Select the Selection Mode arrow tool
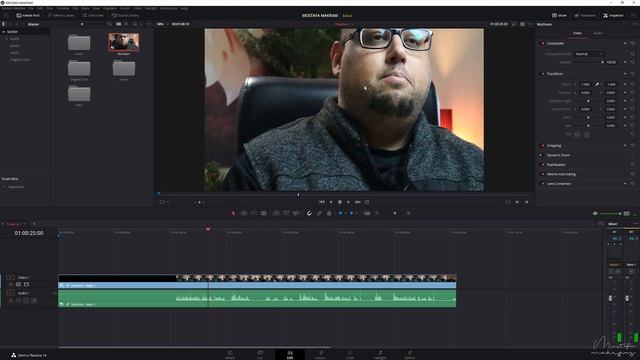This screenshot has height=360, width=640. click(233, 213)
